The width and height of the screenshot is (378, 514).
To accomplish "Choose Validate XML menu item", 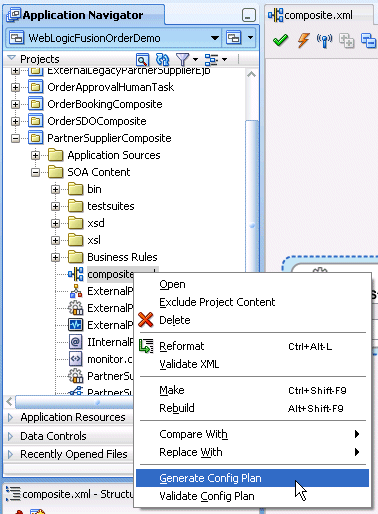I will coord(252,364).
